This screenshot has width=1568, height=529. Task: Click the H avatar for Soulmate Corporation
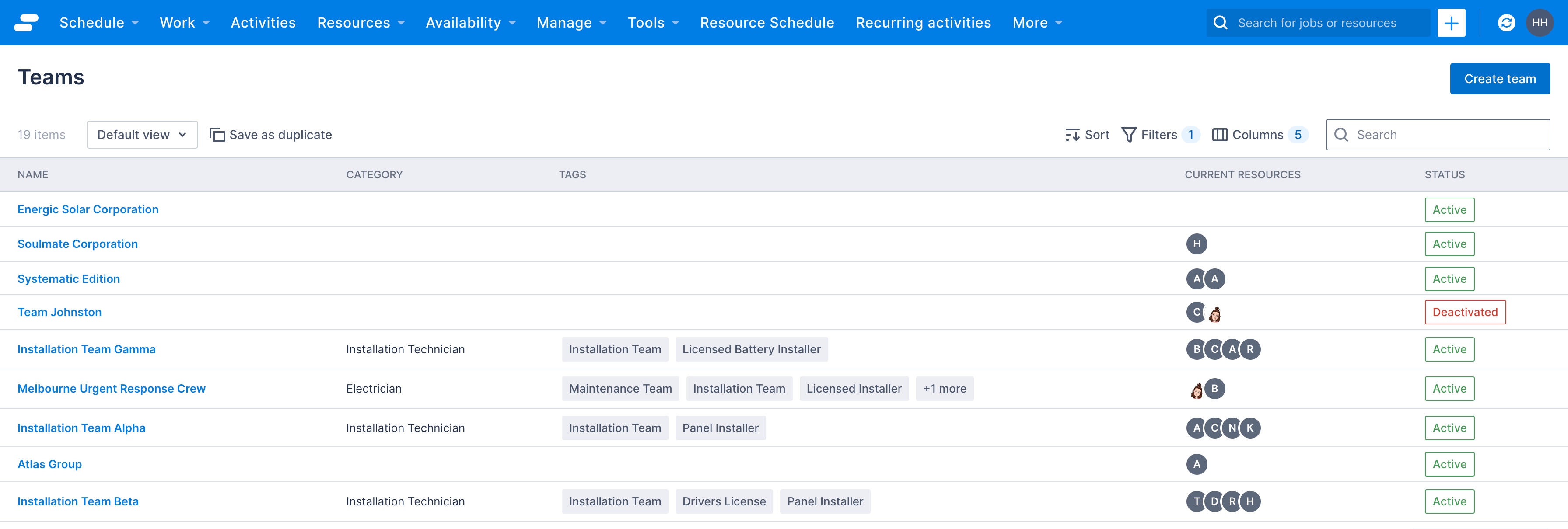(x=1197, y=244)
